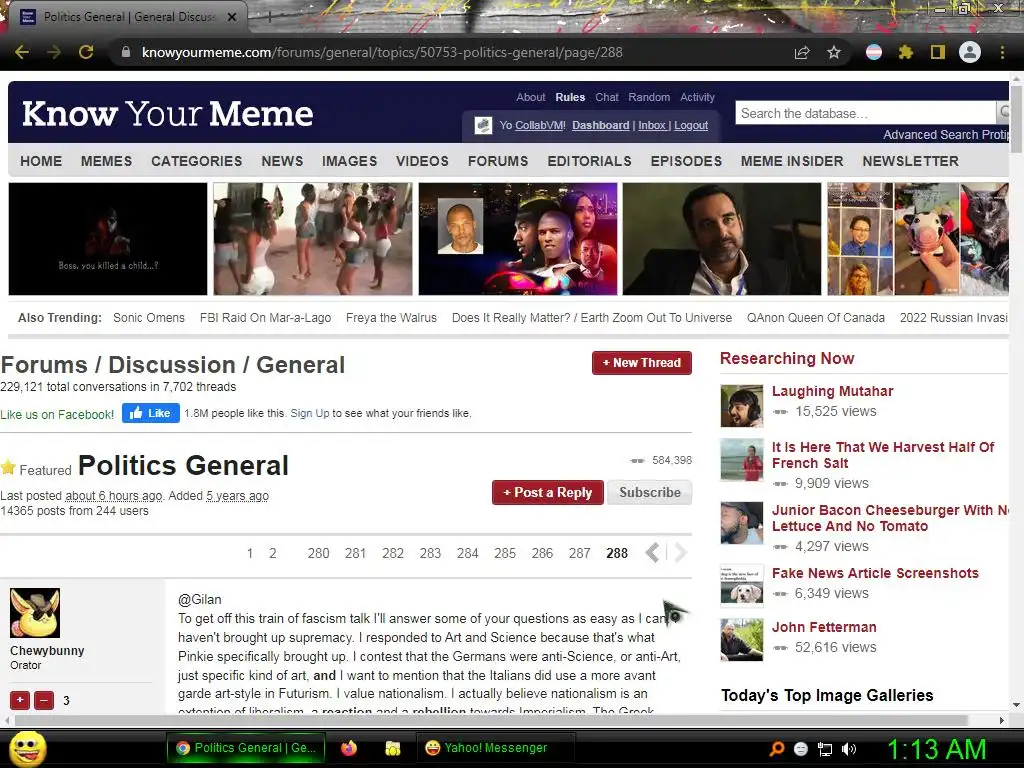Open the smiley start menu button
This screenshot has height=768, width=1024.
(27, 749)
